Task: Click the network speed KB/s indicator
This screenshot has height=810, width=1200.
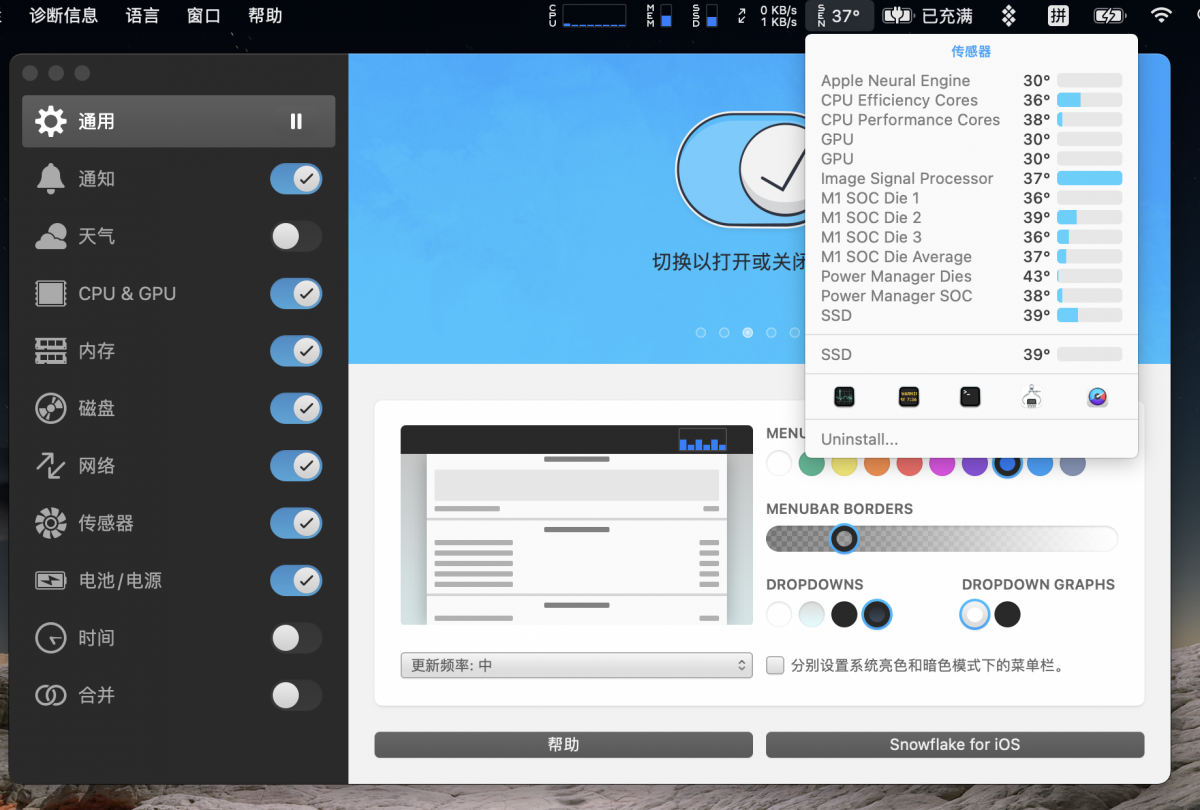Action: click(x=768, y=15)
